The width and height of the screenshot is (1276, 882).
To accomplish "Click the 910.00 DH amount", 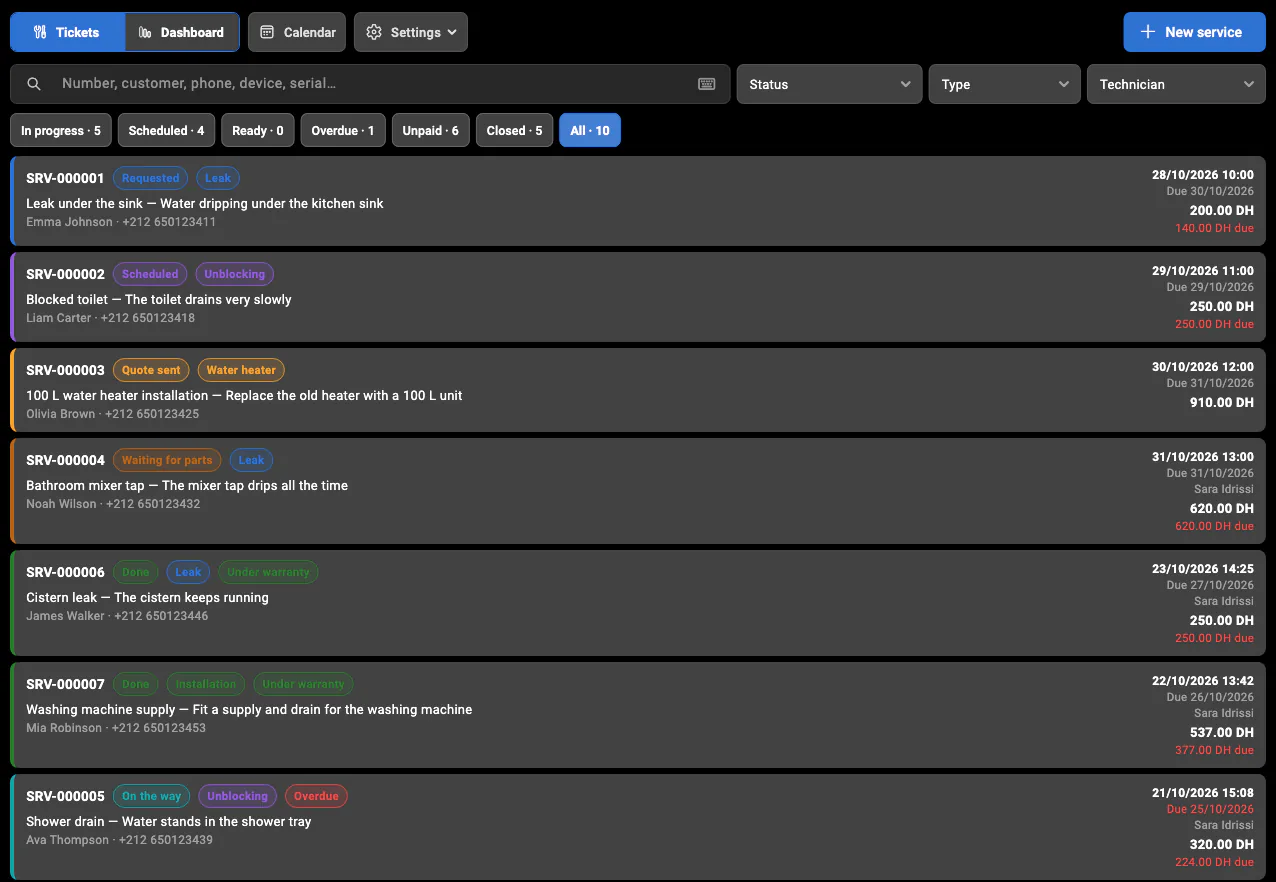I will (x=1221, y=402).
